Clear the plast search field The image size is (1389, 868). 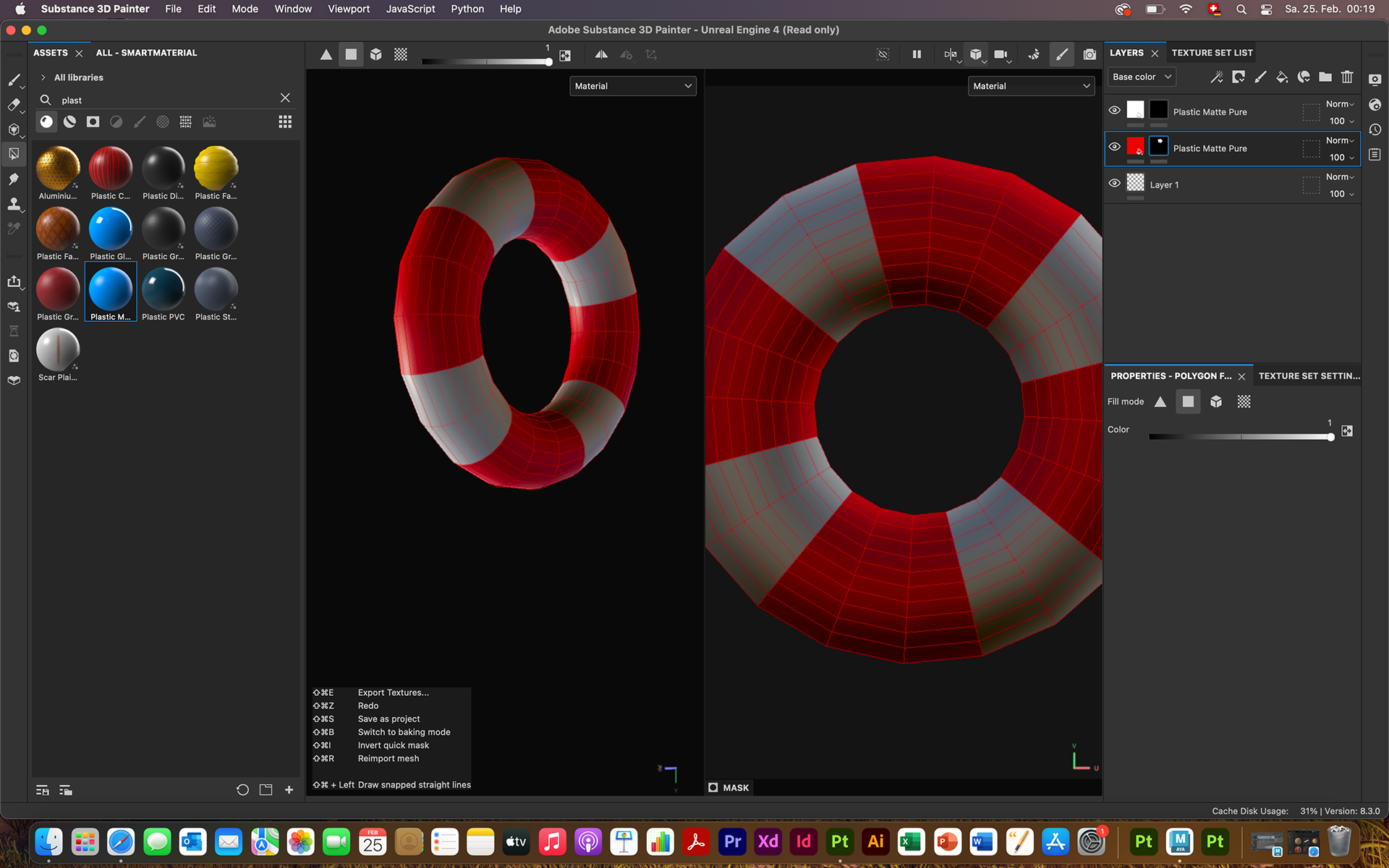pos(285,98)
